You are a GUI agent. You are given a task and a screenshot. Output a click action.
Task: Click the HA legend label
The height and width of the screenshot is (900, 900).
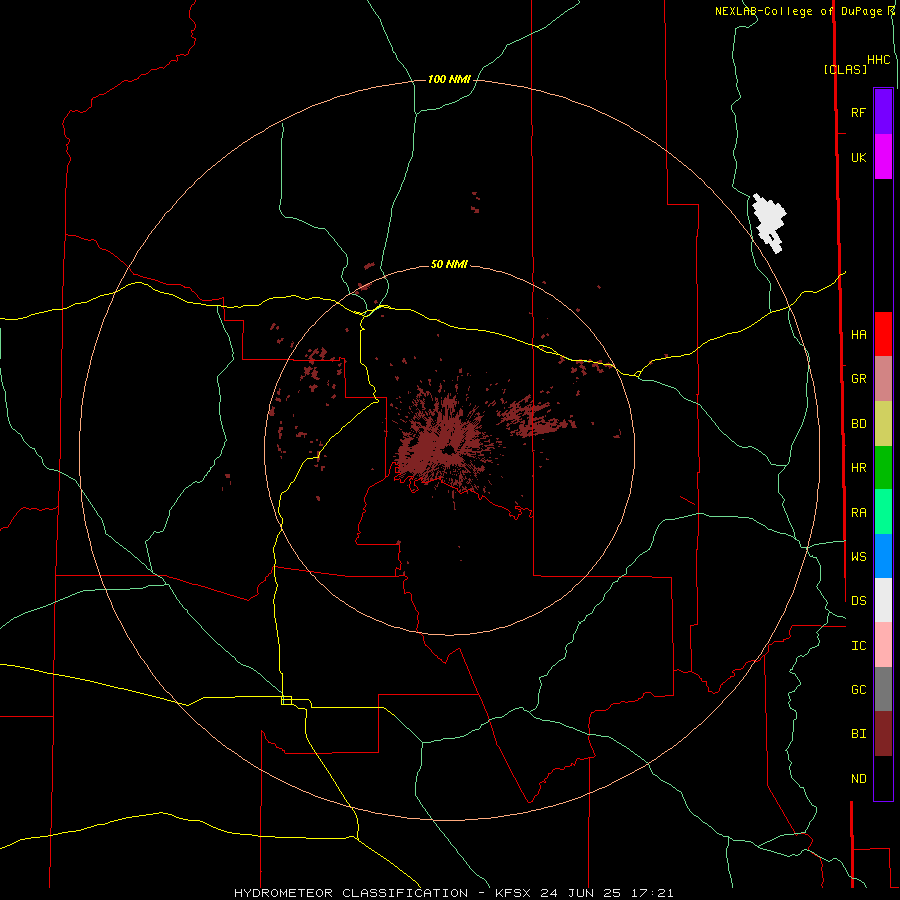click(858, 335)
